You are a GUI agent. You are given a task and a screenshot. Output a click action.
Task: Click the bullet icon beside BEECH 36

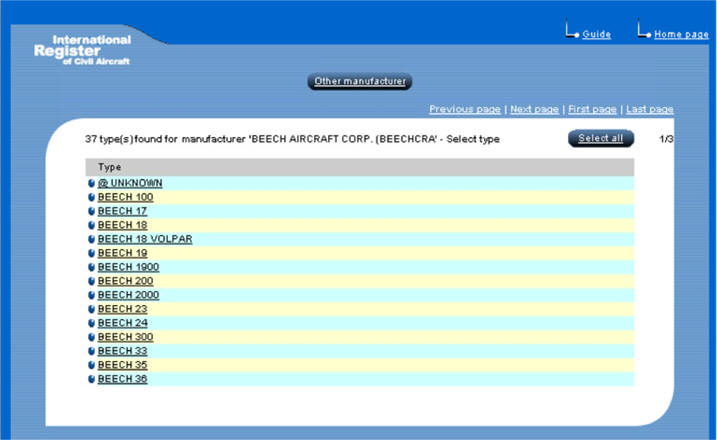pyautogui.click(x=91, y=379)
